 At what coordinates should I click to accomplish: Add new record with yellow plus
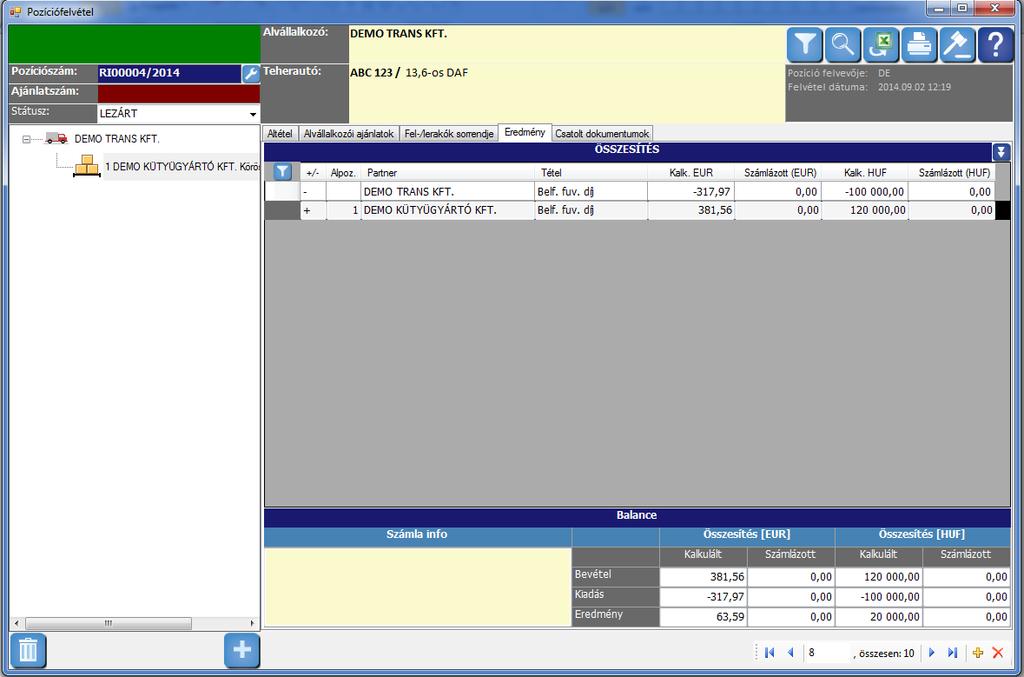point(978,652)
